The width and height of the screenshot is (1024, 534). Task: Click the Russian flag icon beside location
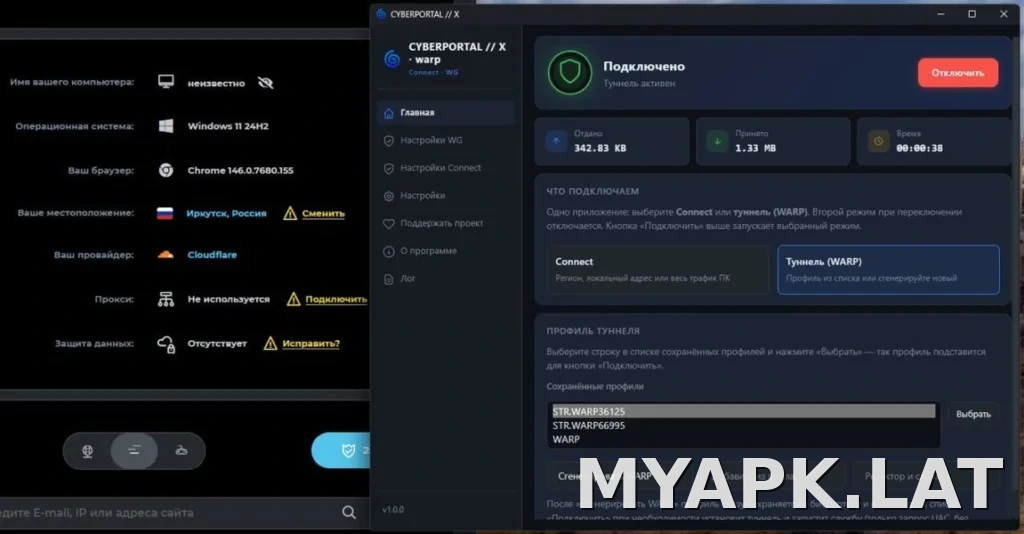click(165, 213)
